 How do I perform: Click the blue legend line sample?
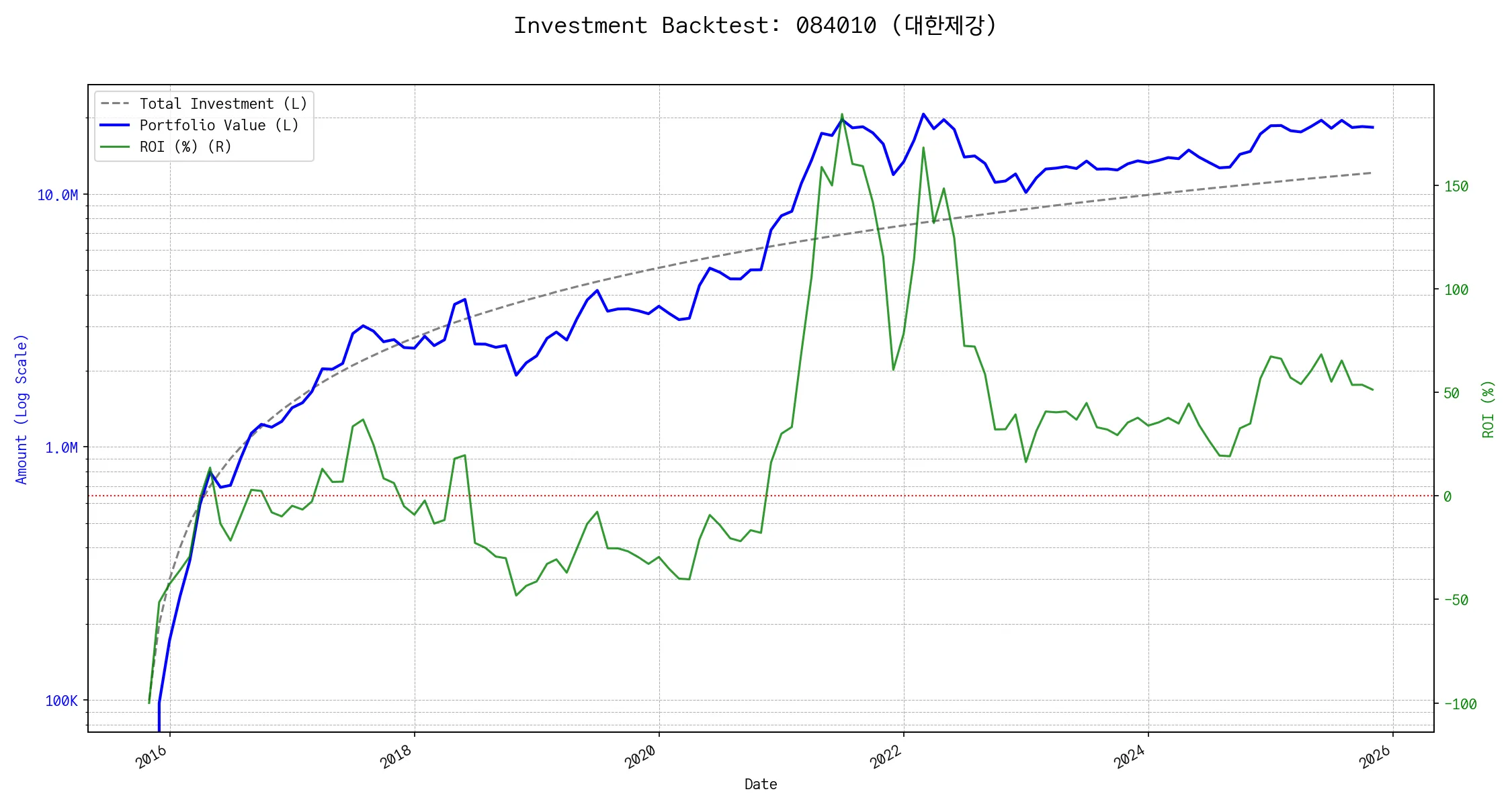click(115, 125)
